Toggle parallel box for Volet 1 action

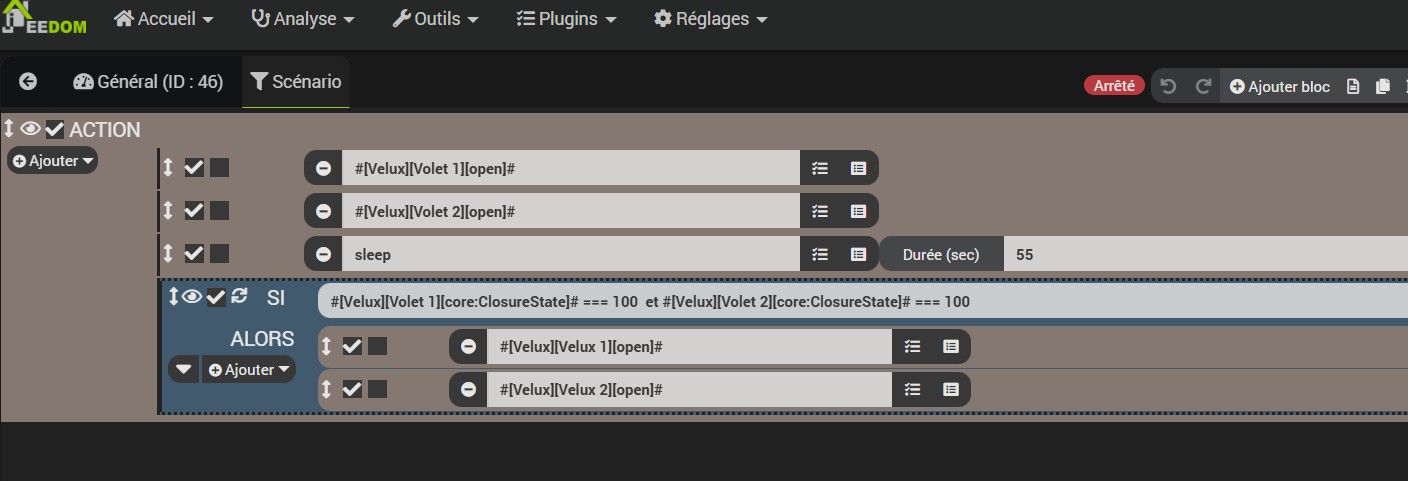[219, 168]
